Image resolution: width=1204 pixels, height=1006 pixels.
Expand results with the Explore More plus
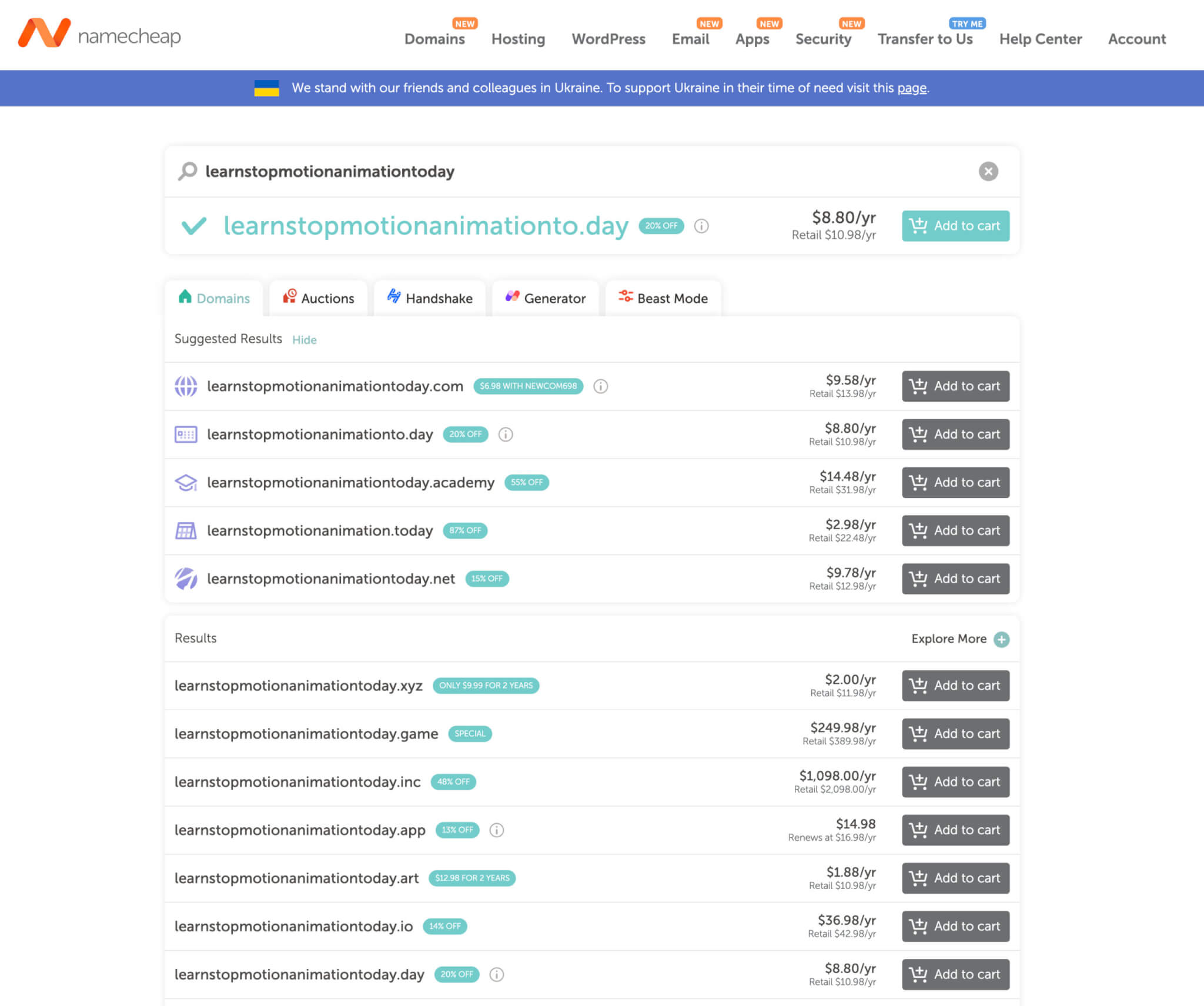coord(1001,639)
